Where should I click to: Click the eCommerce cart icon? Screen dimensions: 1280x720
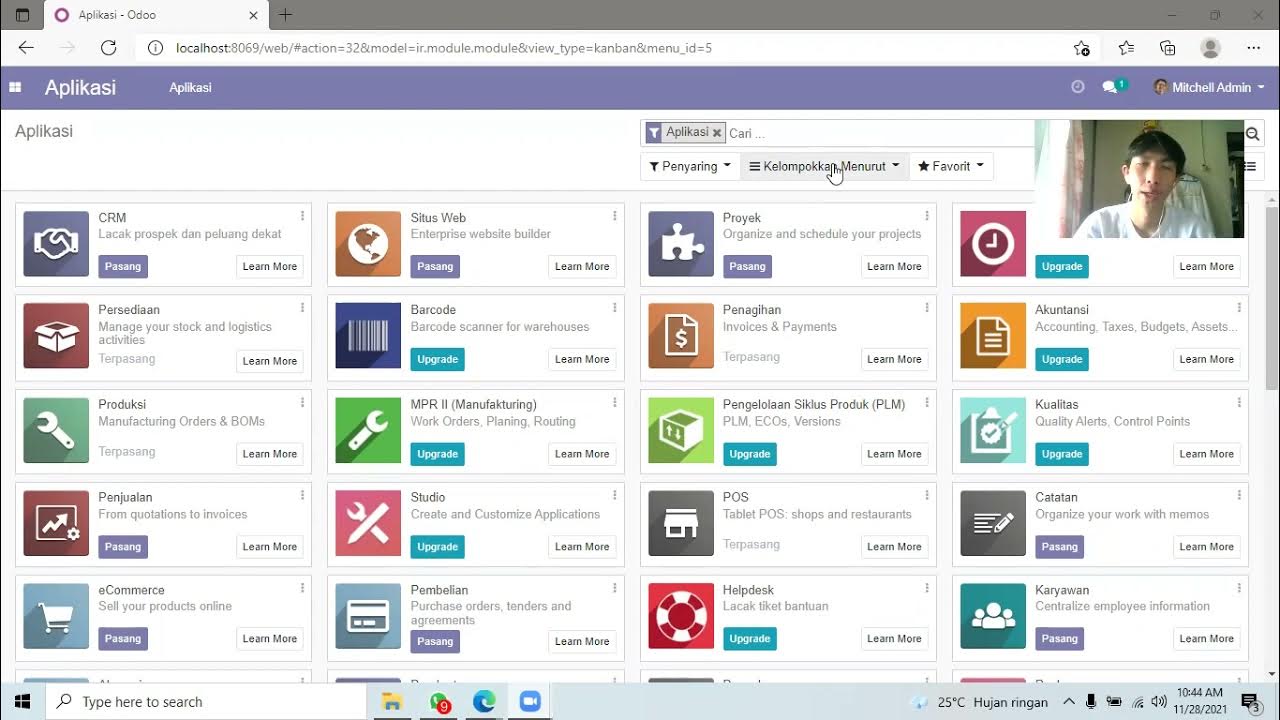coord(56,616)
